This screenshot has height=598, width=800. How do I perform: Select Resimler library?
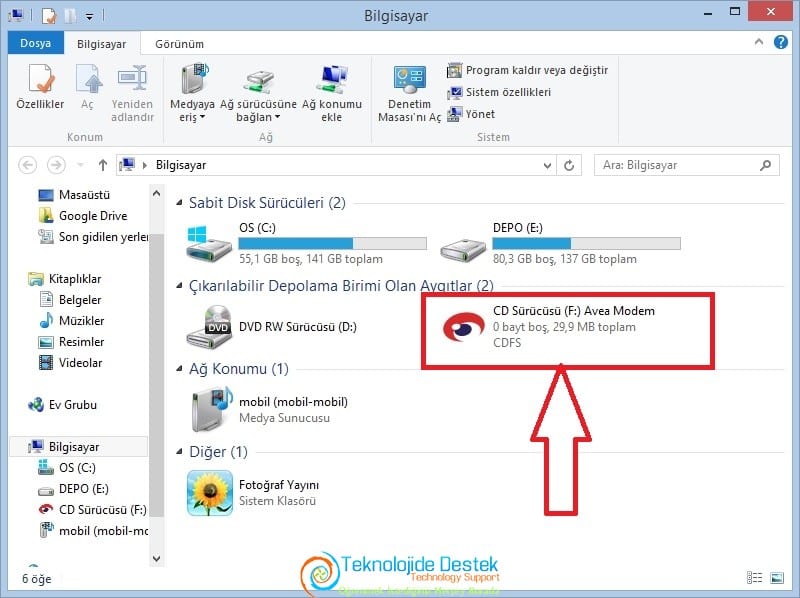tap(71, 342)
